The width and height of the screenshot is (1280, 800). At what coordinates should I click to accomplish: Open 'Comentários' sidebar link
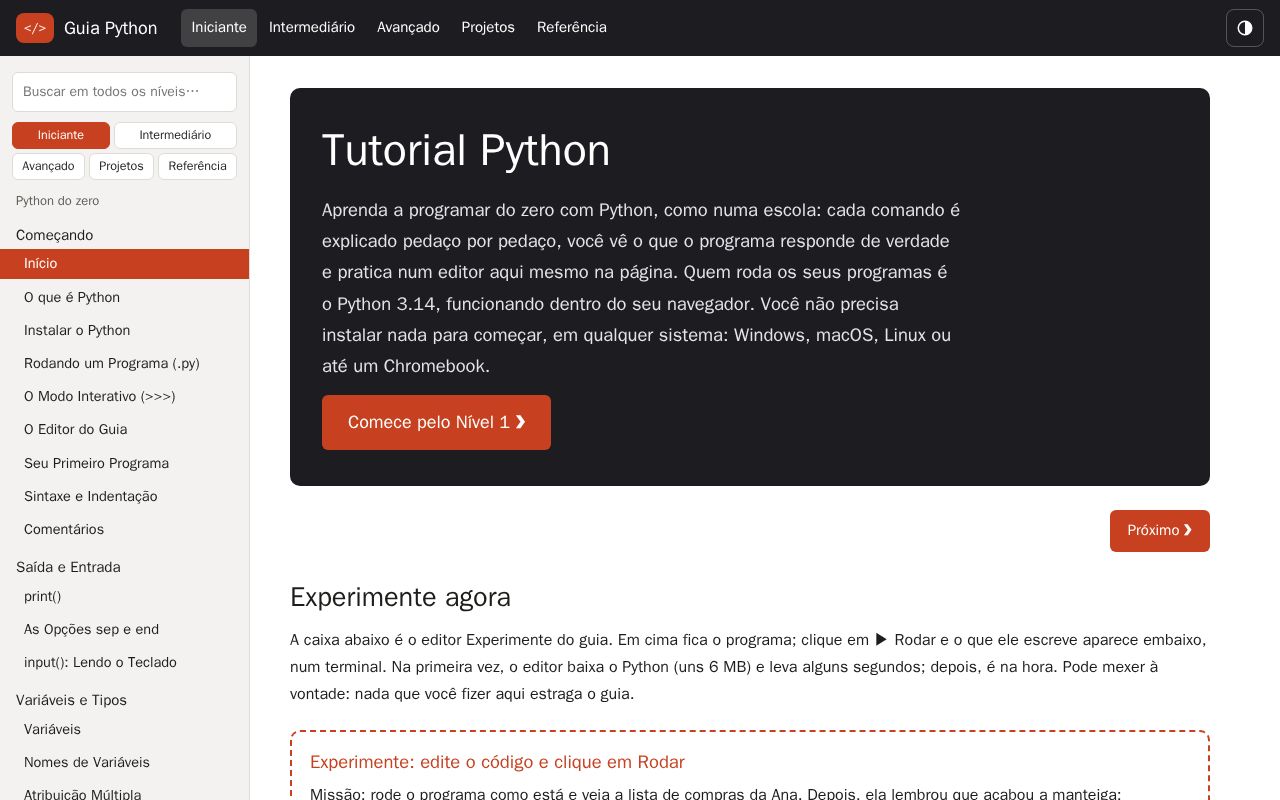click(124, 529)
